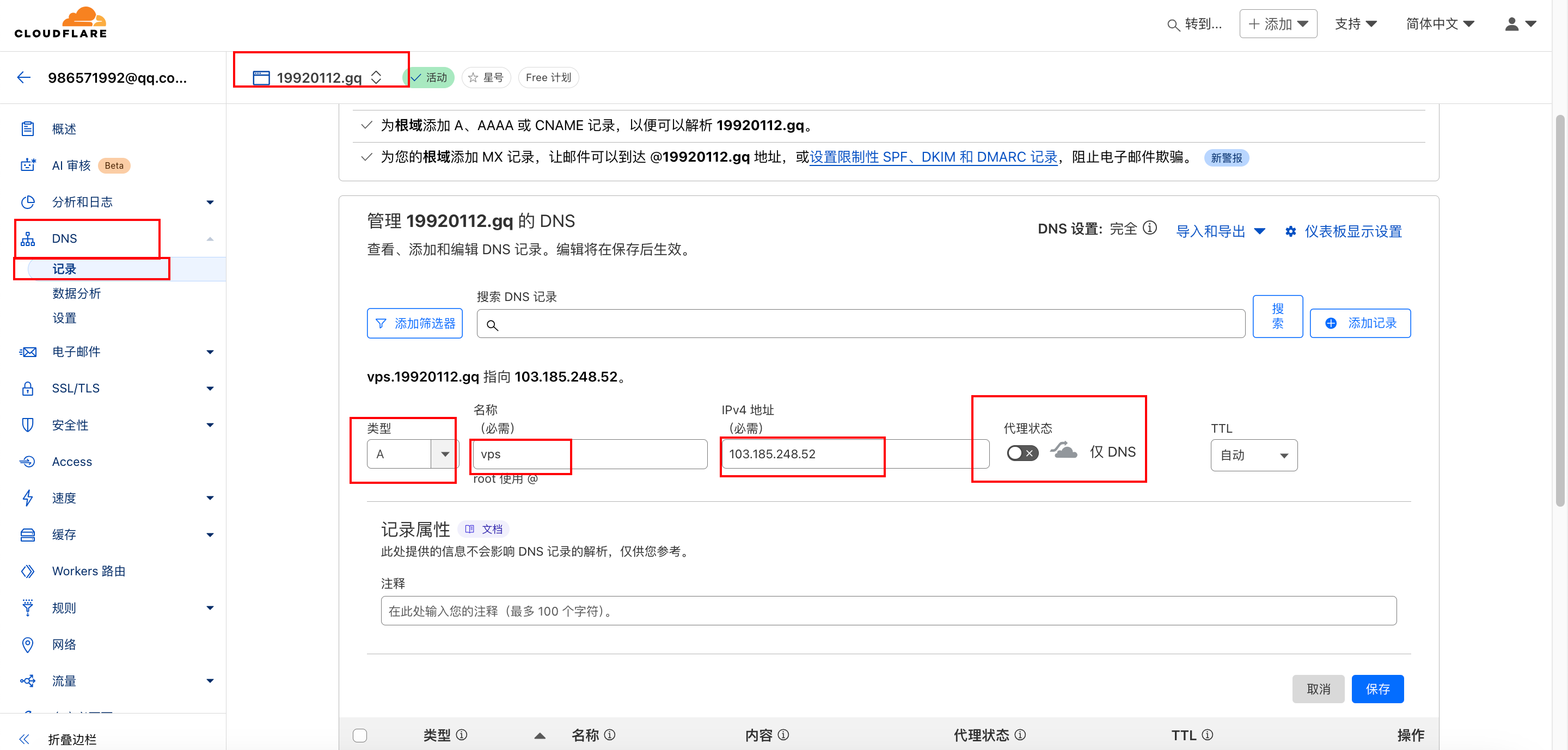The image size is (1568, 750).
Task: Open the 文档 documentation badge
Action: 483,529
